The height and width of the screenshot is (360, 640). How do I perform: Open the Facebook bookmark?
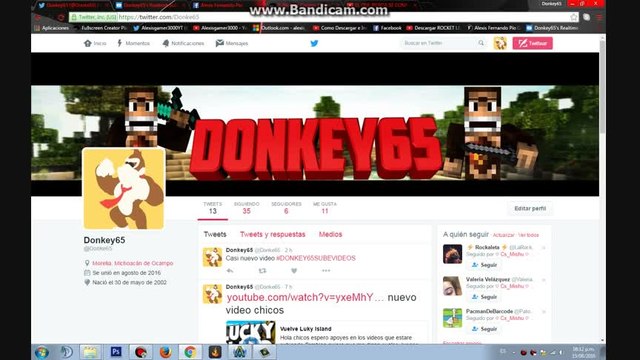coord(387,28)
